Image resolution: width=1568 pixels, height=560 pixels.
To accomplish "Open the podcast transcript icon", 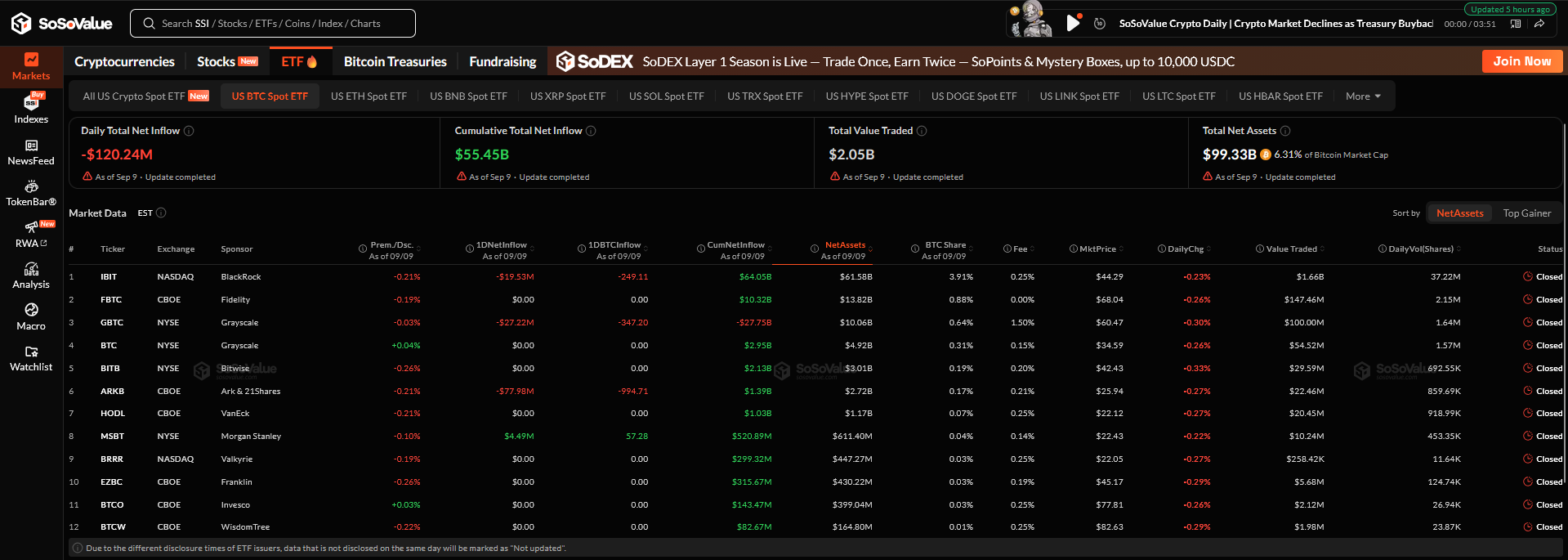I will [1516, 24].
